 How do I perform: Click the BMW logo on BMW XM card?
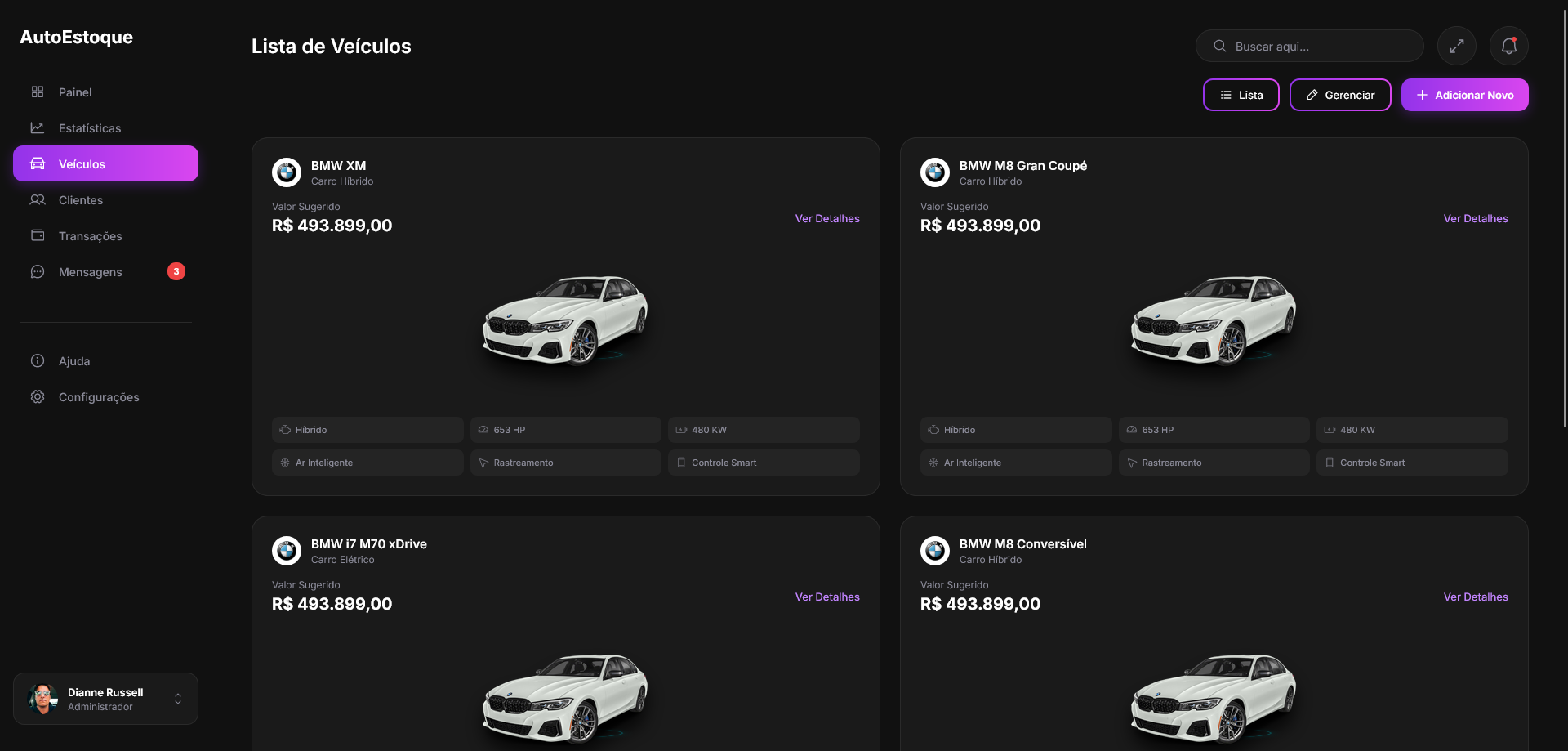click(x=286, y=172)
